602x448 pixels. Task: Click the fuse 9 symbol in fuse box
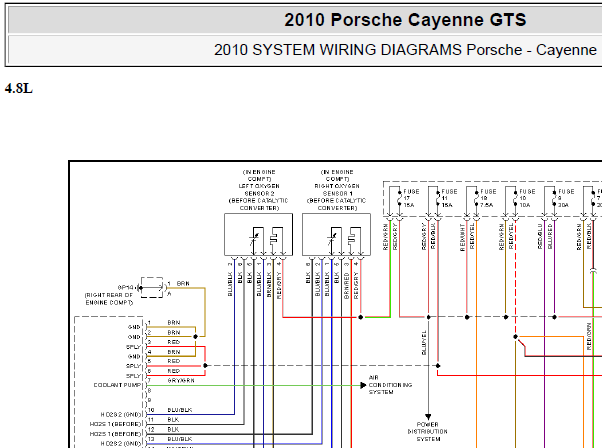(554, 198)
